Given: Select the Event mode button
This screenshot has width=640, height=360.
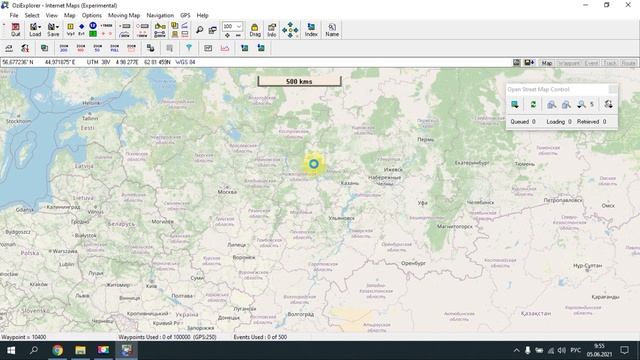Looking at the screenshot, I should [x=591, y=62].
